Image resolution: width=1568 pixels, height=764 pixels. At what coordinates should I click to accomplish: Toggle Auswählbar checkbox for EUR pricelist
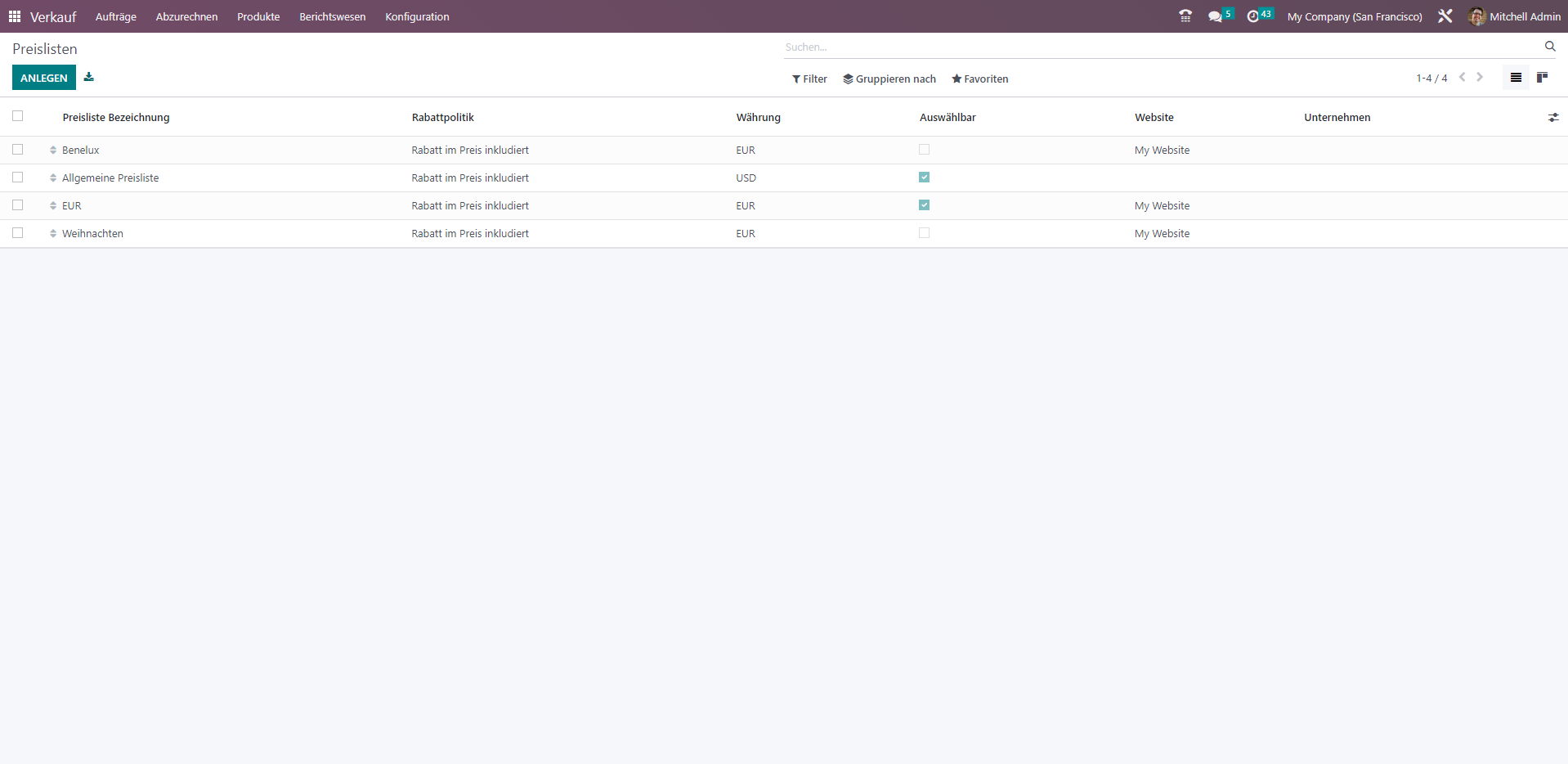925,205
